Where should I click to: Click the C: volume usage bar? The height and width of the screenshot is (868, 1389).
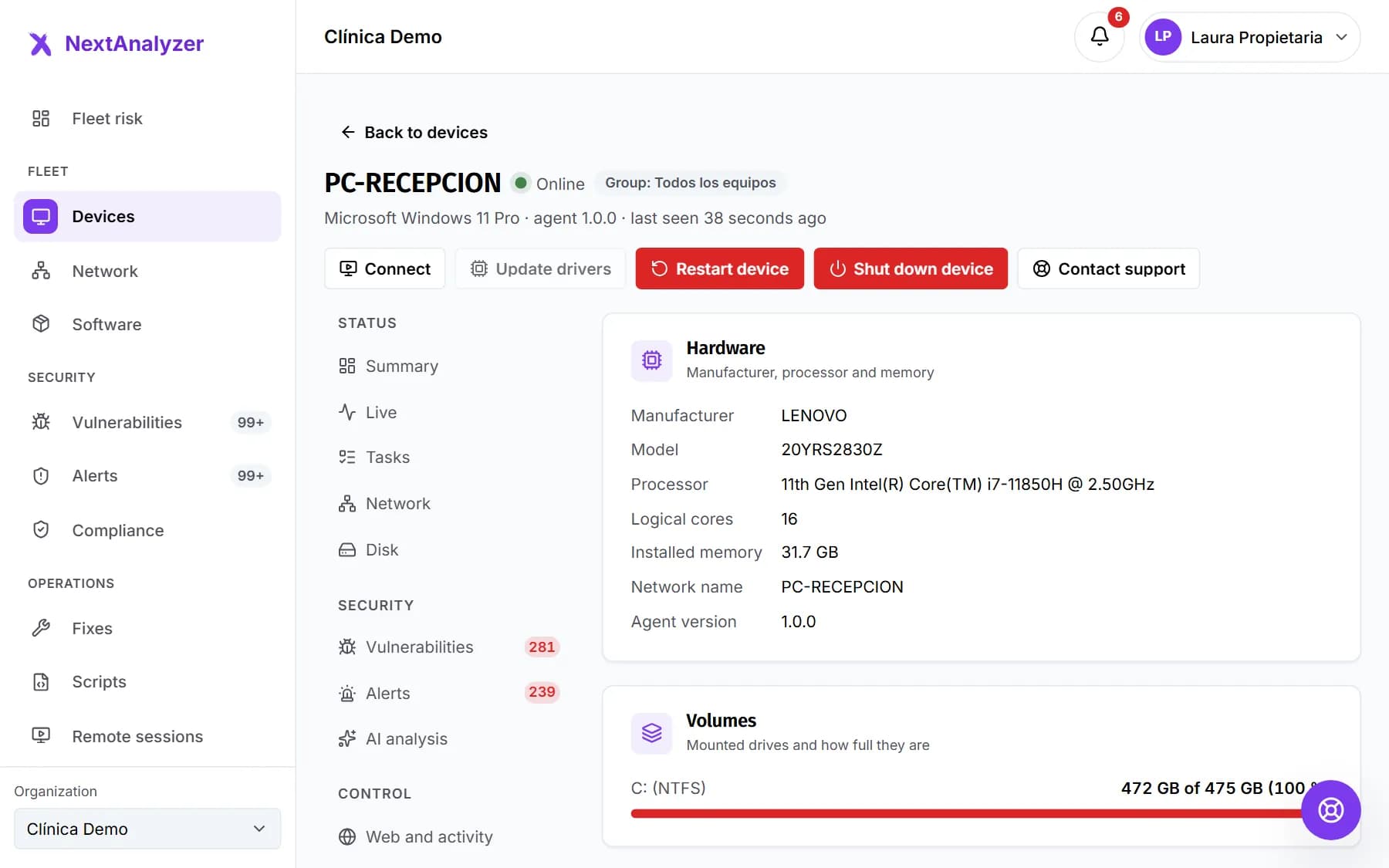pyautogui.click(x=981, y=813)
